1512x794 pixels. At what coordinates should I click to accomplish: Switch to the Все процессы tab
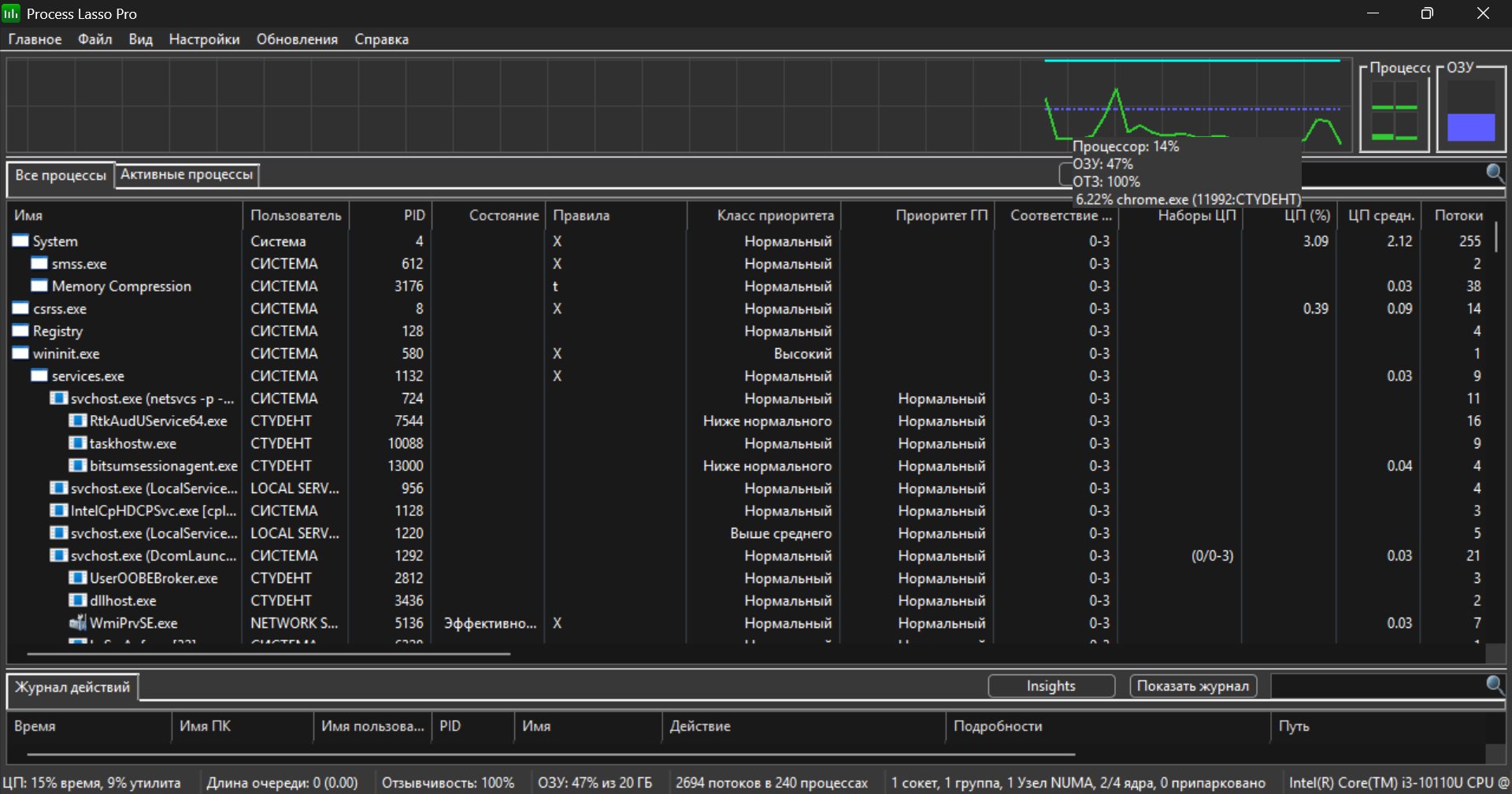tap(61, 175)
